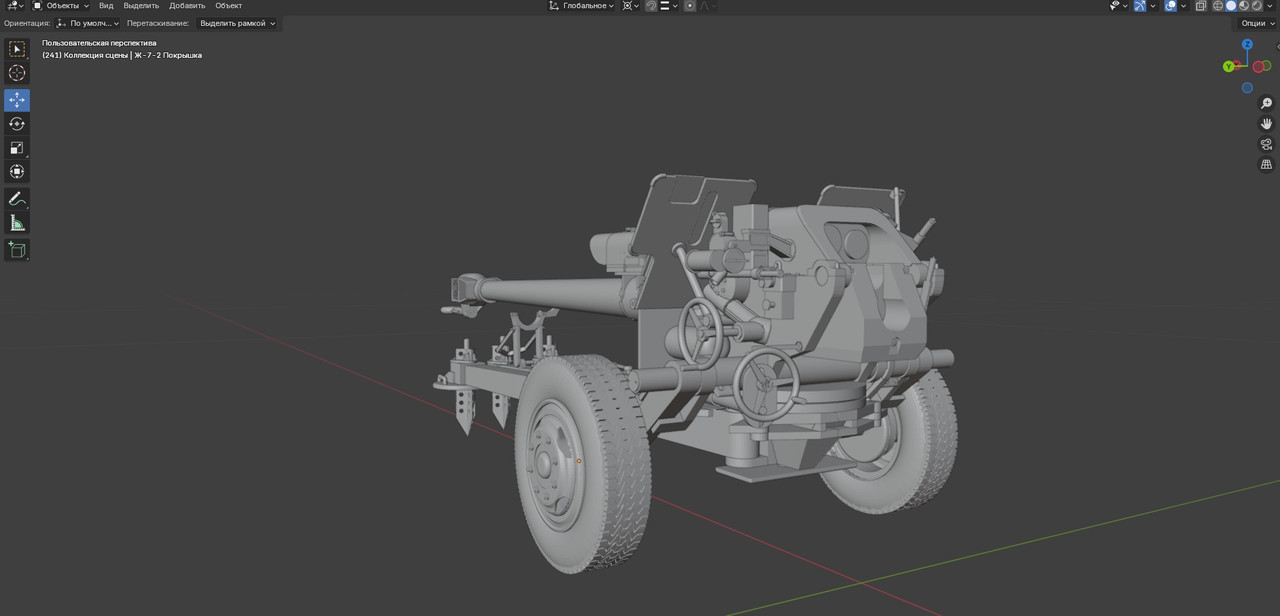Choose the Move tool
The image size is (1280, 616).
17,100
